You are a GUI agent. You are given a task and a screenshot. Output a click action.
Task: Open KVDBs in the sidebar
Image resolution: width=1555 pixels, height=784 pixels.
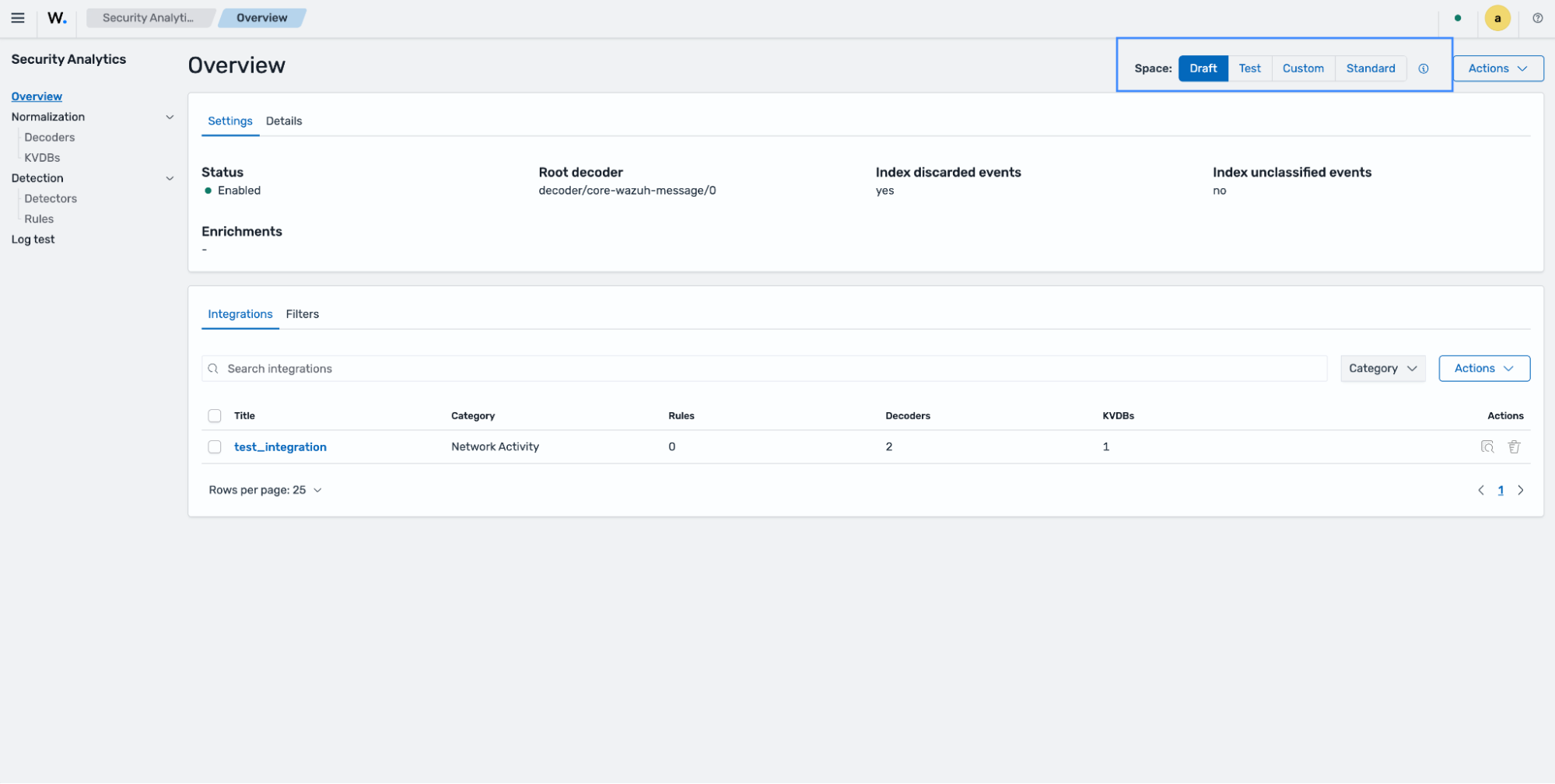point(42,158)
